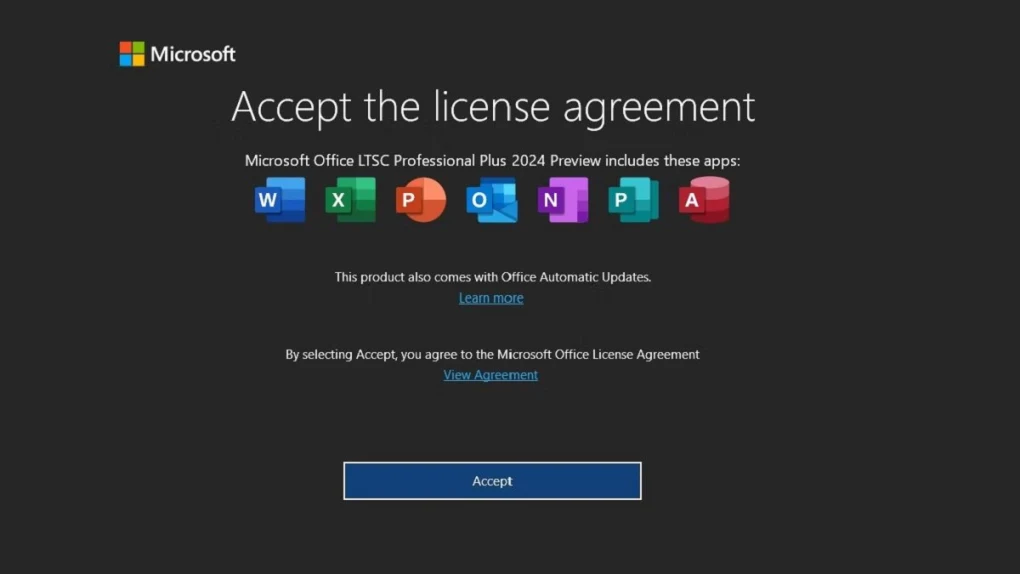Click the Publisher app icon
Screen dimensions: 1020x574
coord(633,200)
